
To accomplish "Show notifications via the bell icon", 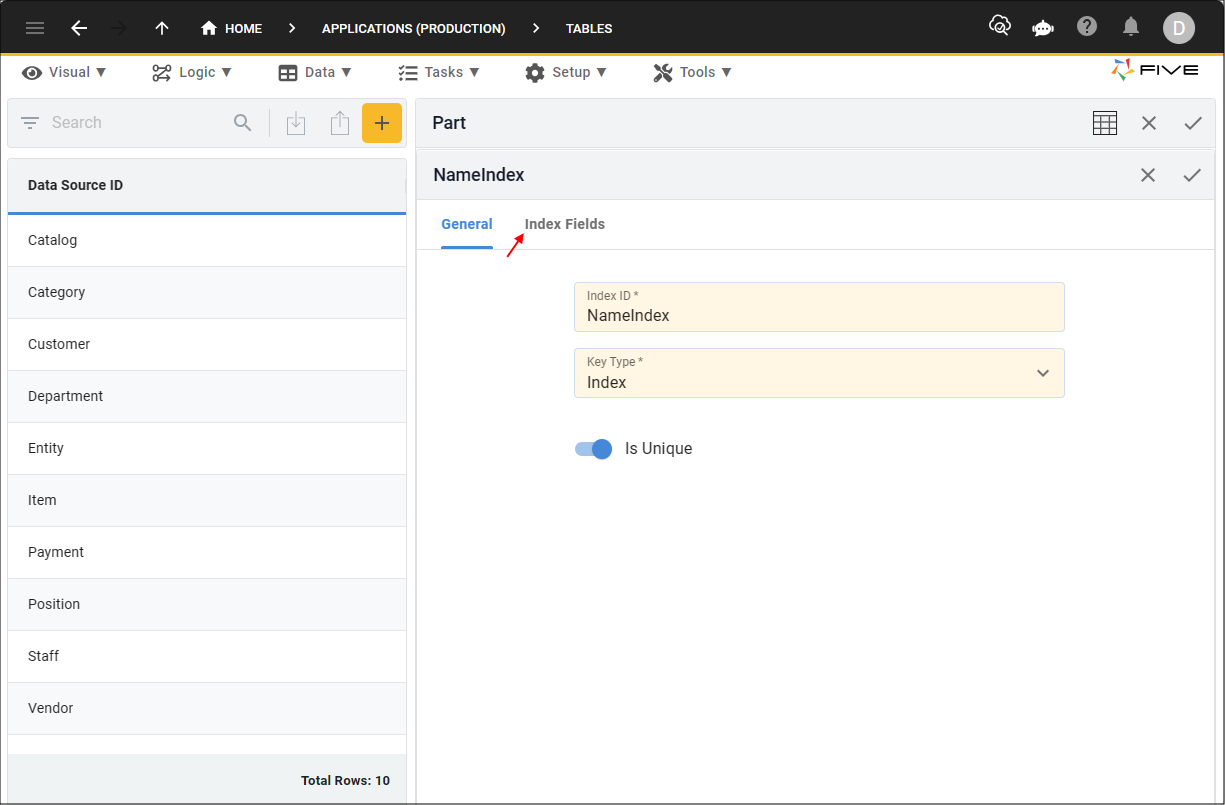I will (x=1131, y=26).
